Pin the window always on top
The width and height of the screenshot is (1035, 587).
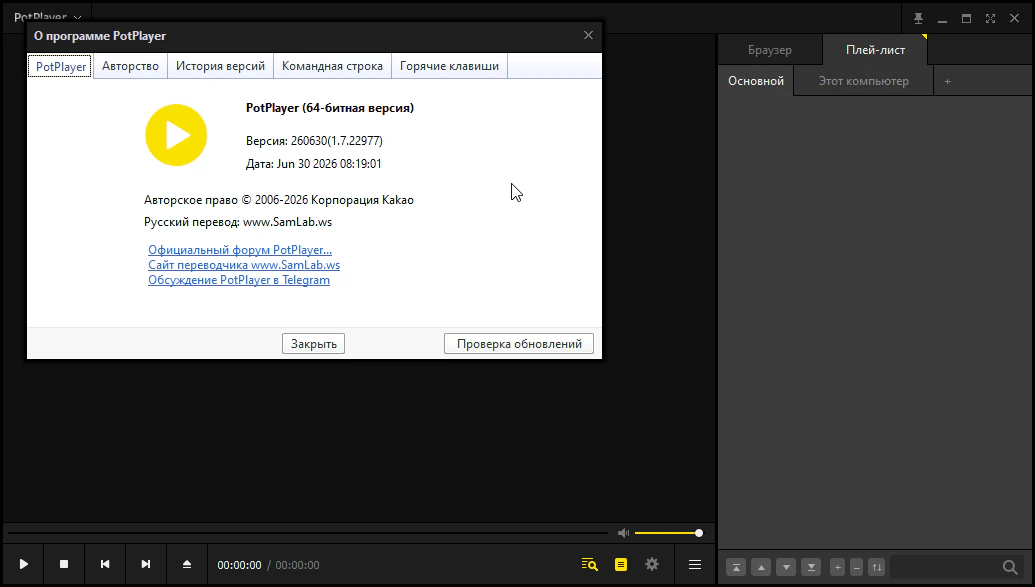pos(918,18)
